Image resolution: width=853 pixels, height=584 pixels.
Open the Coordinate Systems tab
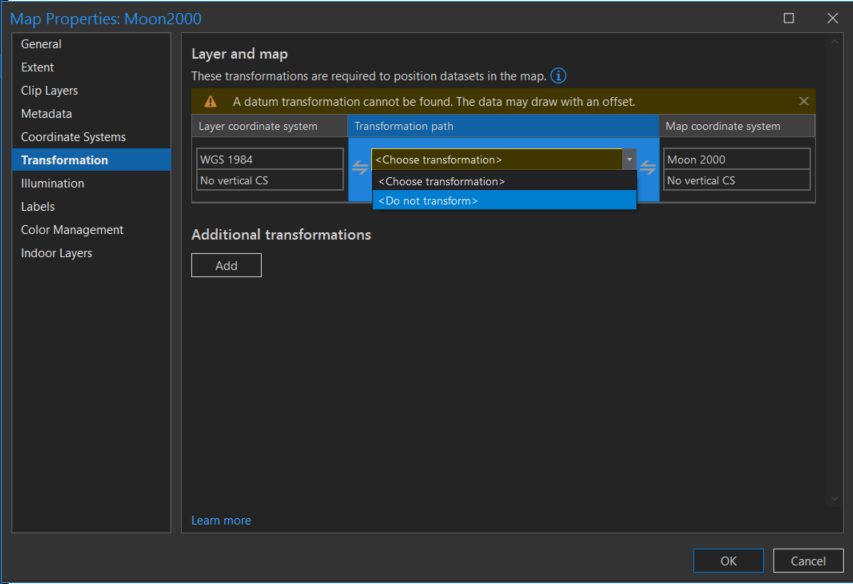73,137
